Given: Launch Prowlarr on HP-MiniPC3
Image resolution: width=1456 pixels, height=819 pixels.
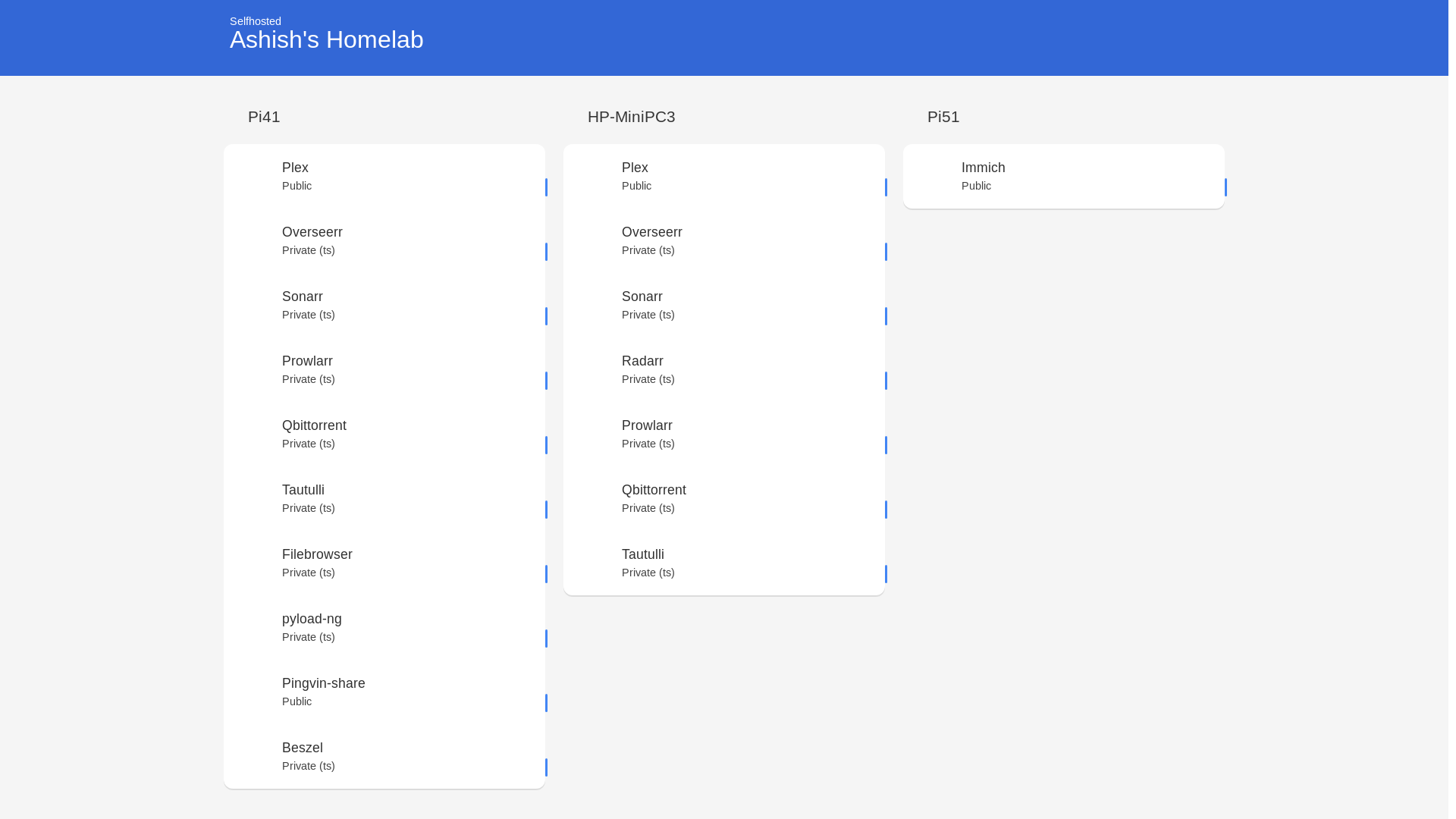Looking at the screenshot, I should 724,434.
